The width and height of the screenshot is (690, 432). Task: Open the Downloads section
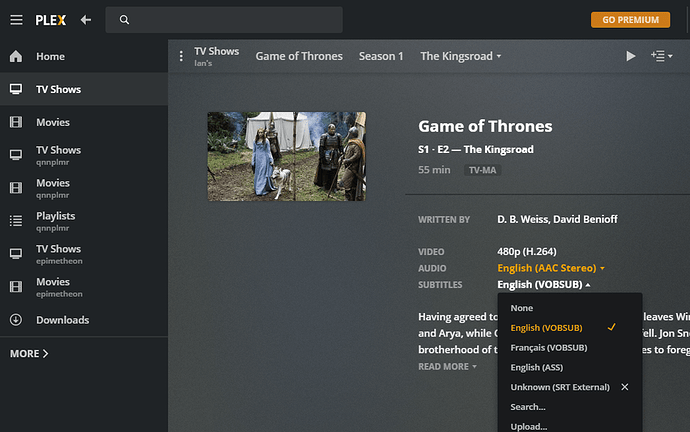[x=84, y=320]
